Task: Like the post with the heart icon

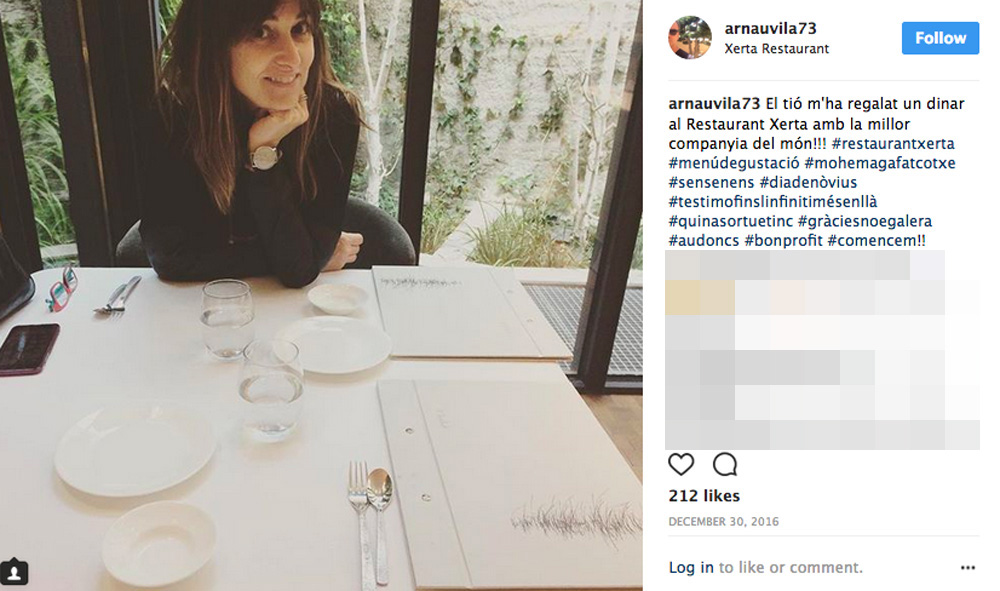Action: [681, 464]
